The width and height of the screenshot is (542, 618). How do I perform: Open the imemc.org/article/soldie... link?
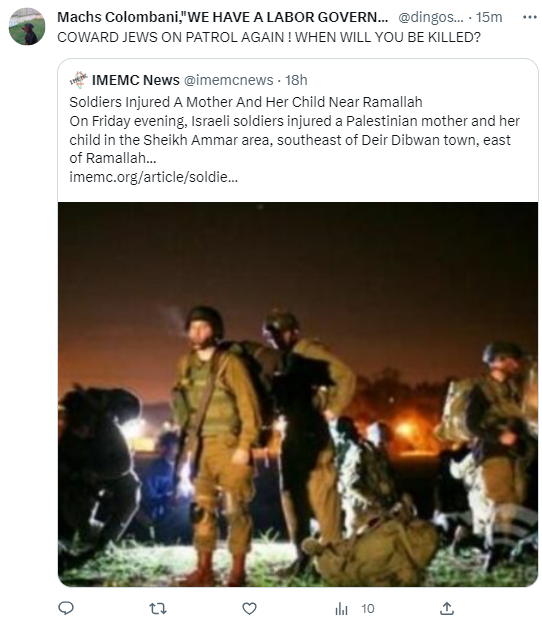[x=153, y=177]
